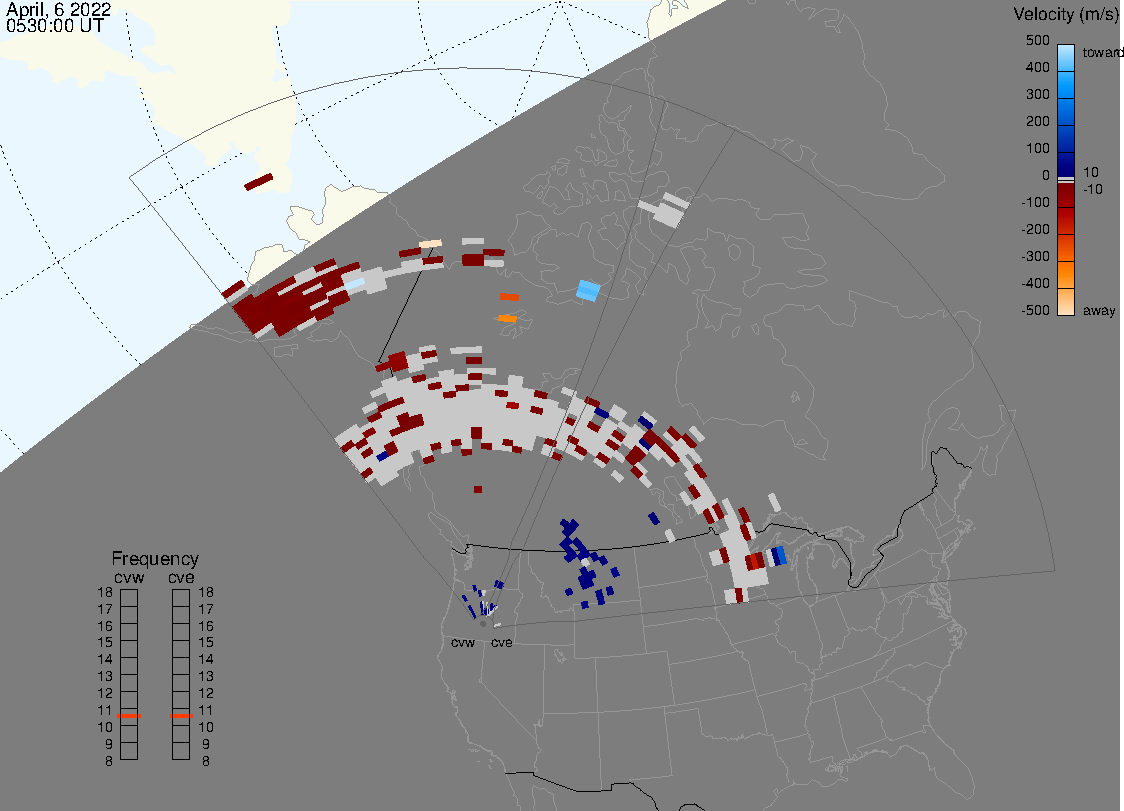Viewport: 1124px width, 811px height.
Task: Pick the dark red 0 to -100 color bar segment
Action: pos(1066,195)
